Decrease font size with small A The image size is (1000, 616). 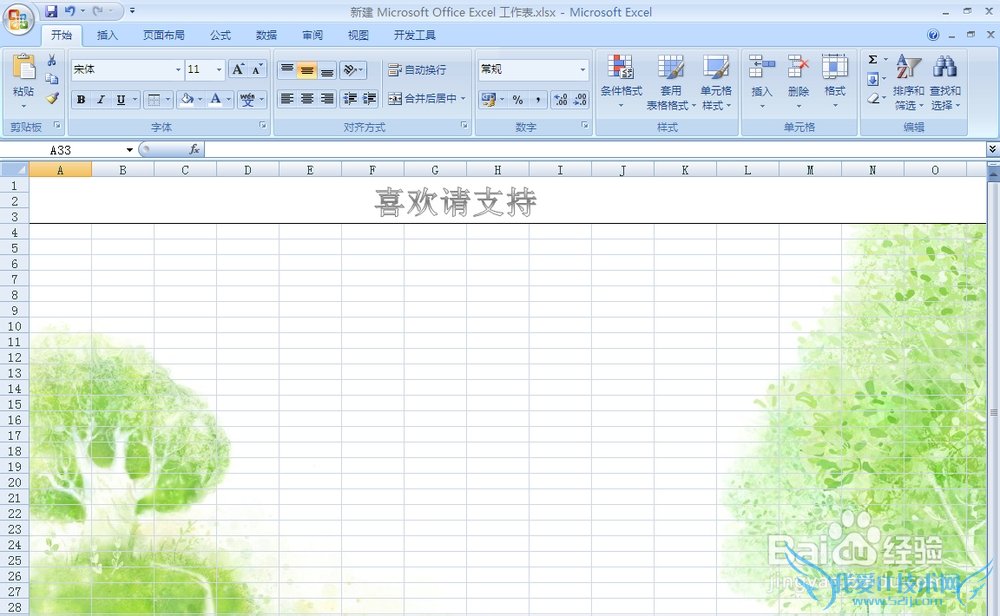point(256,69)
